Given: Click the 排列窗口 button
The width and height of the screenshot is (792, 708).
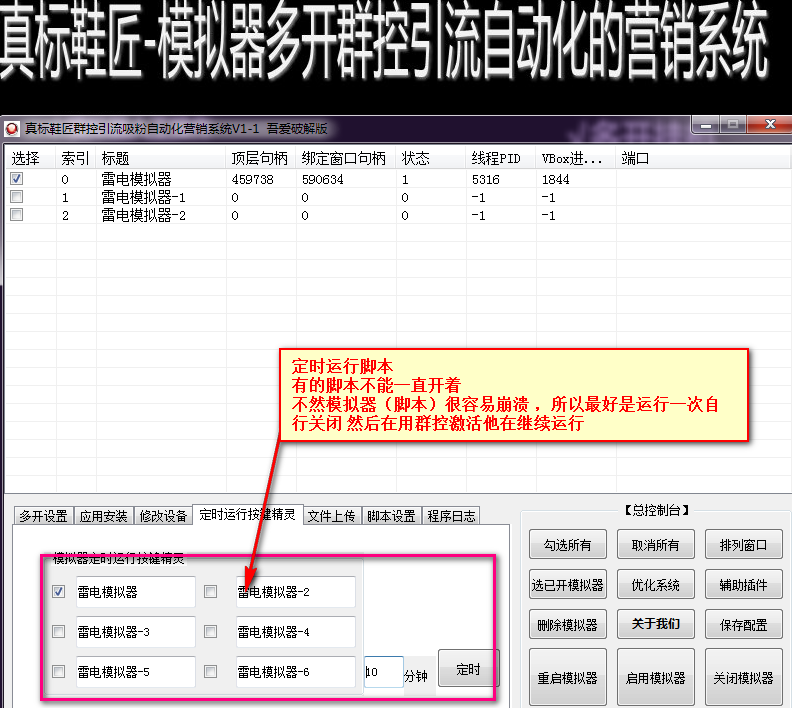Looking at the screenshot, I should coord(744,544).
